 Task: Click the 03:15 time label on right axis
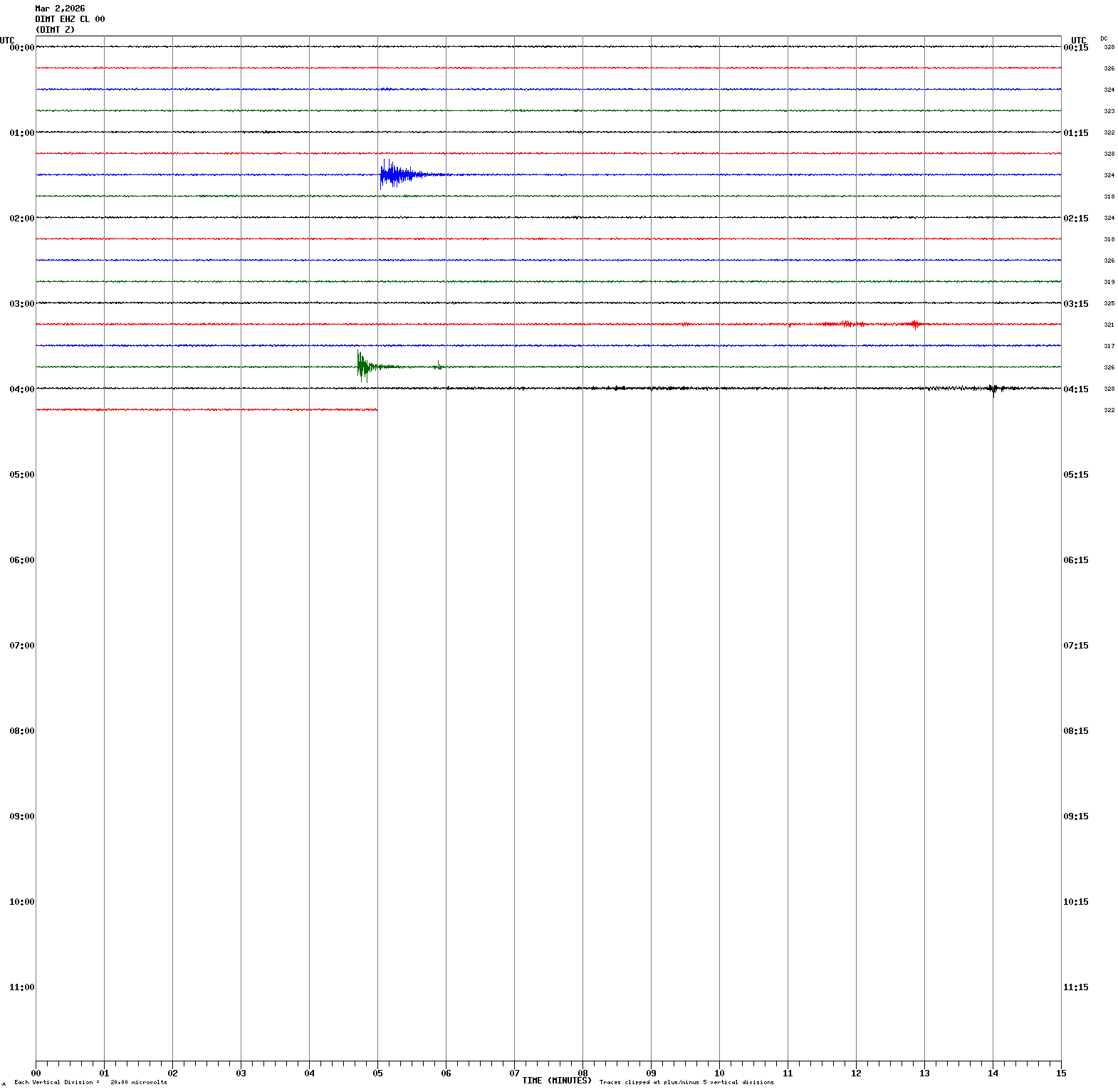(x=1075, y=304)
